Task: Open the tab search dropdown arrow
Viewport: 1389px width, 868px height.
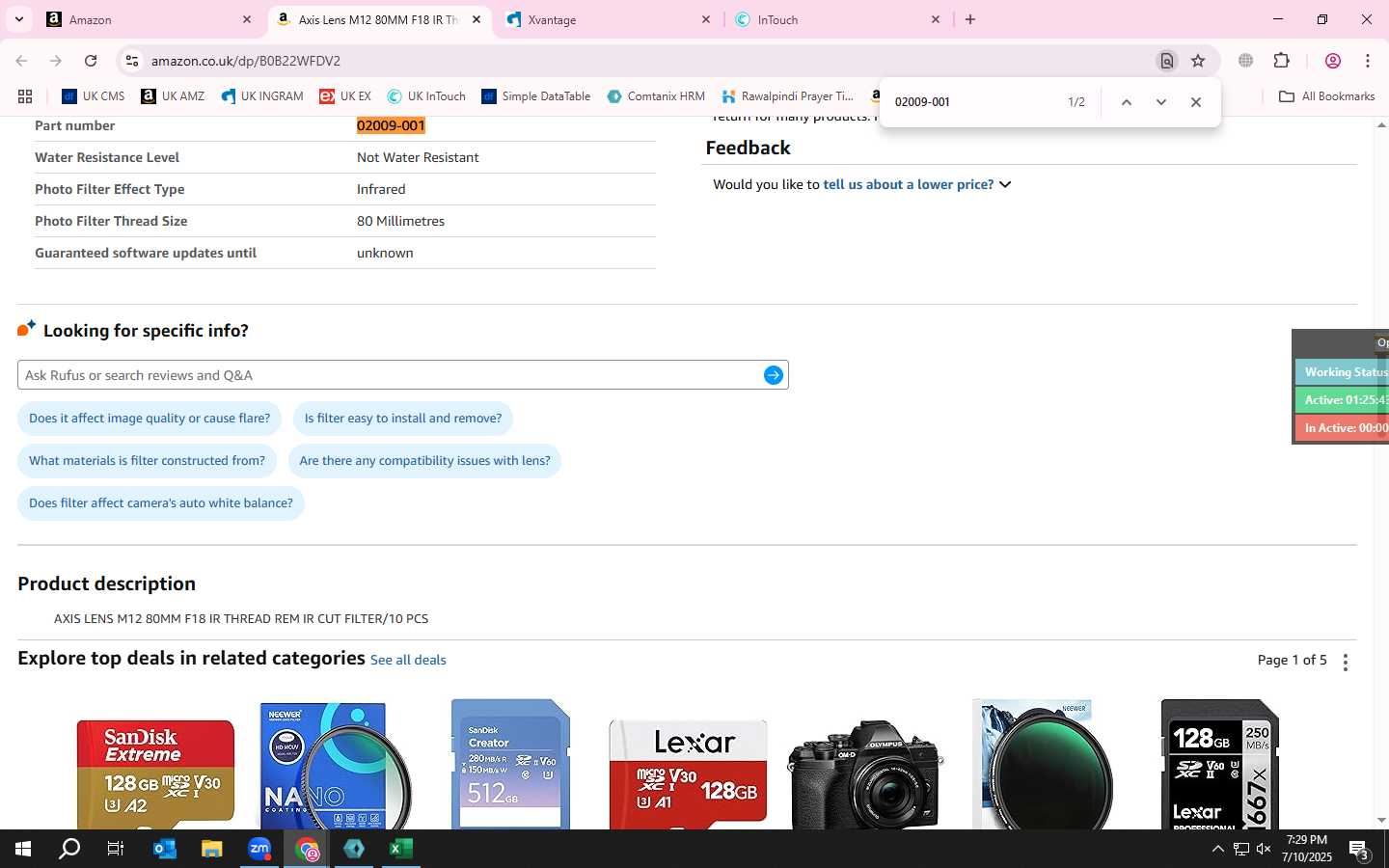Action: click(18, 19)
